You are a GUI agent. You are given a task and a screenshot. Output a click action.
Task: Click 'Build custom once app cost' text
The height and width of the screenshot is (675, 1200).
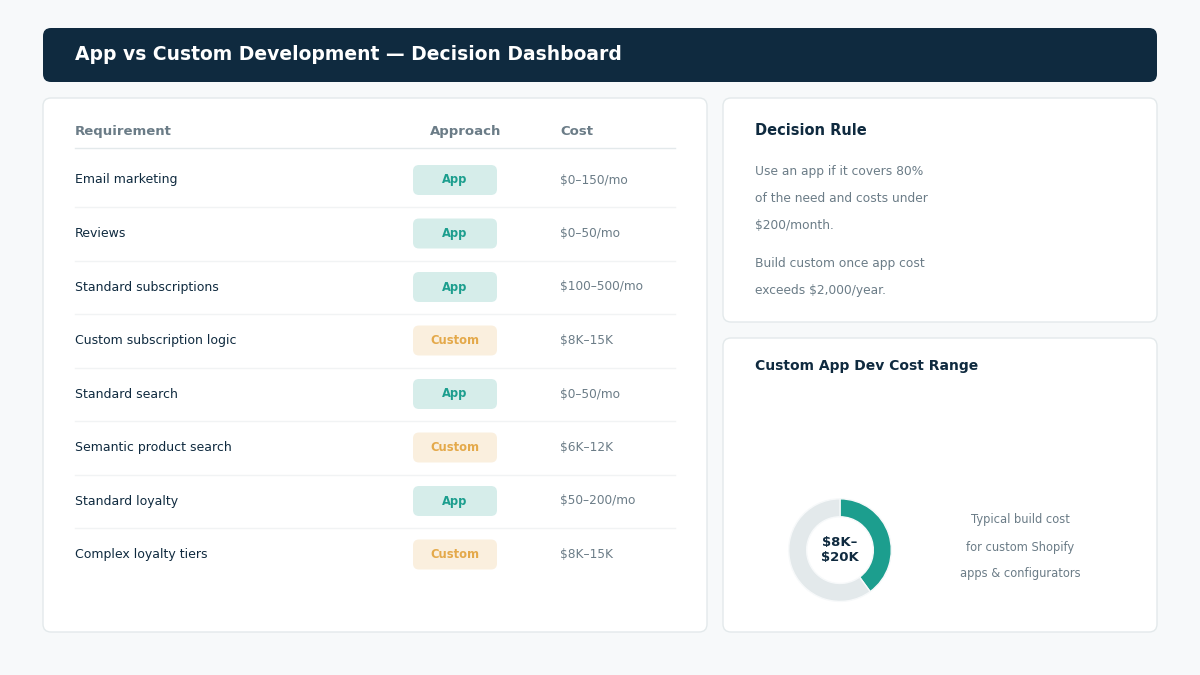click(x=840, y=263)
